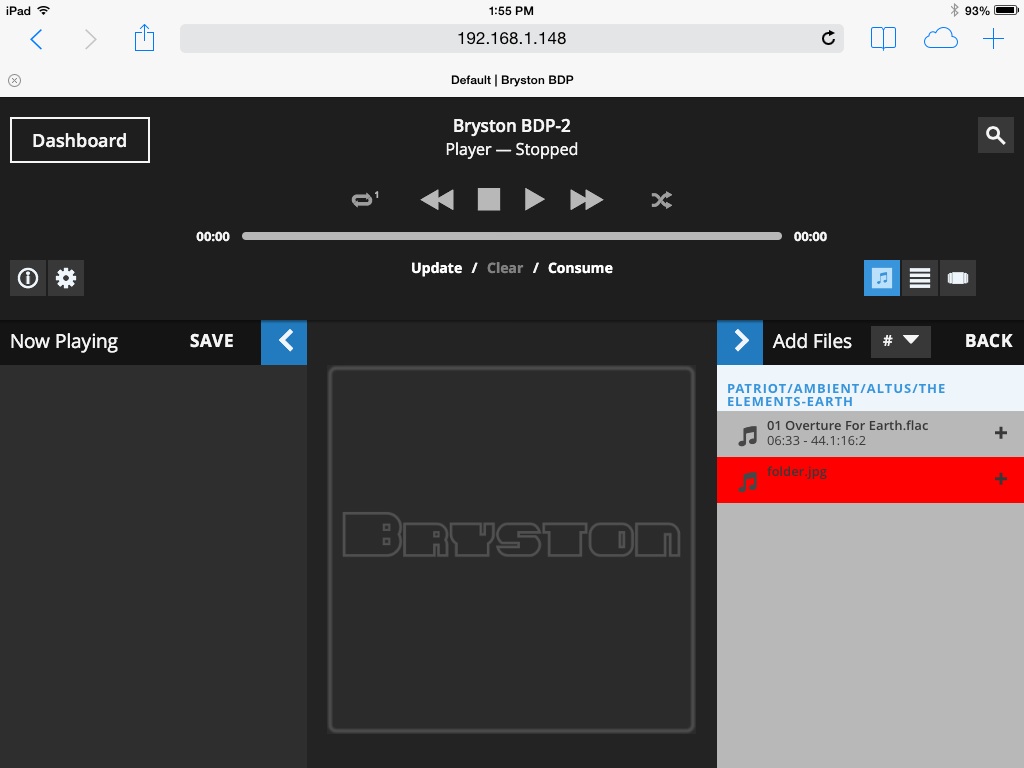Select the 192.168.1.148 address field
Screen dimensions: 1024x768
tap(511, 39)
